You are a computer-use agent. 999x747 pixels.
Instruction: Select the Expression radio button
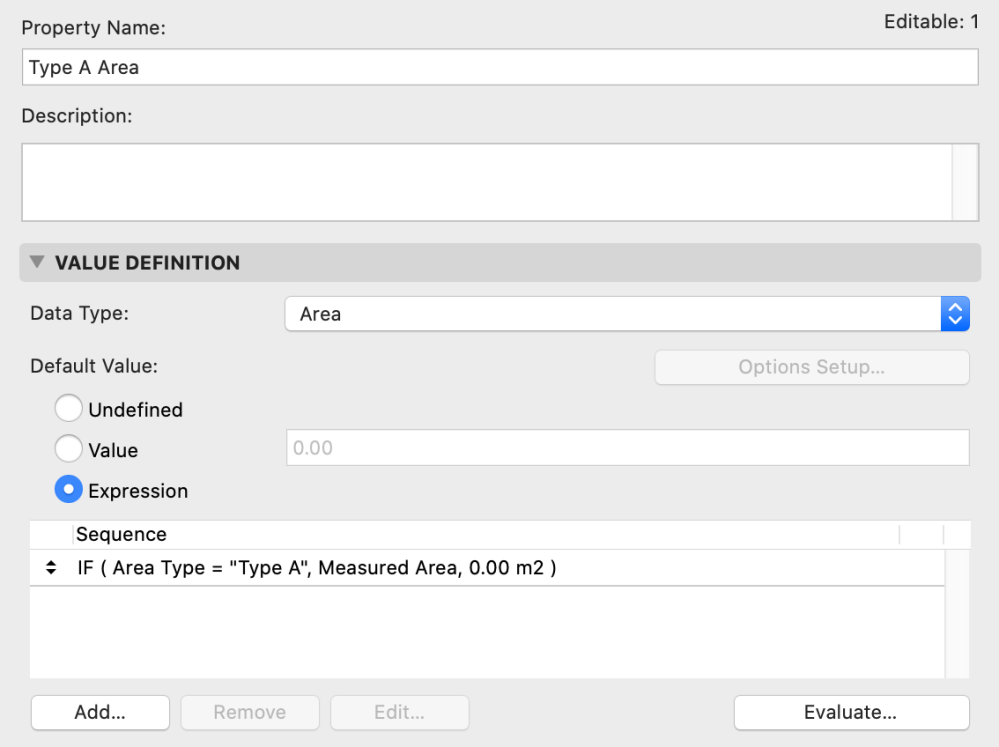point(69,491)
